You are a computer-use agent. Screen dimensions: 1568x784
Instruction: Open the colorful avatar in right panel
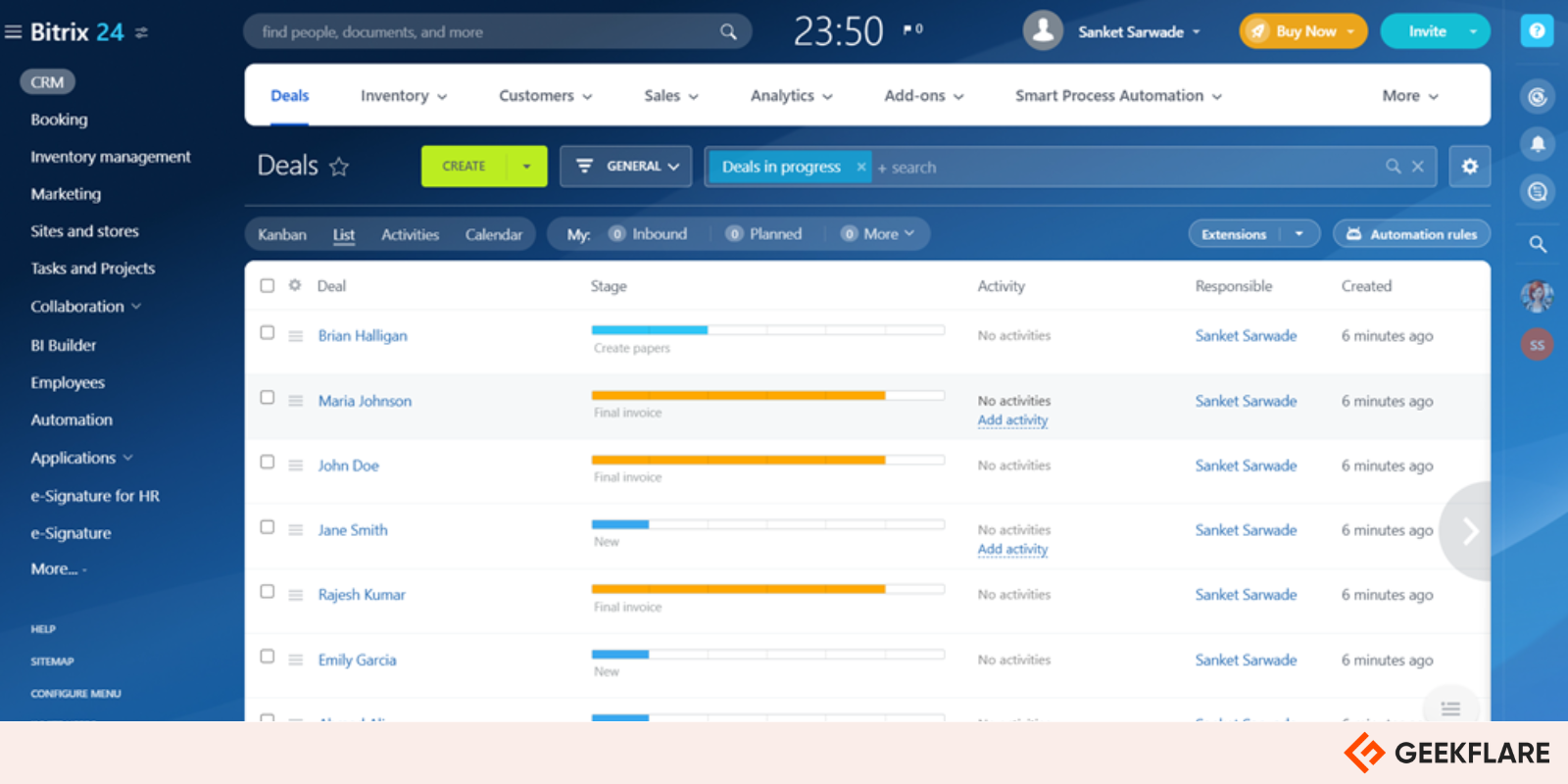pyautogui.click(x=1537, y=295)
